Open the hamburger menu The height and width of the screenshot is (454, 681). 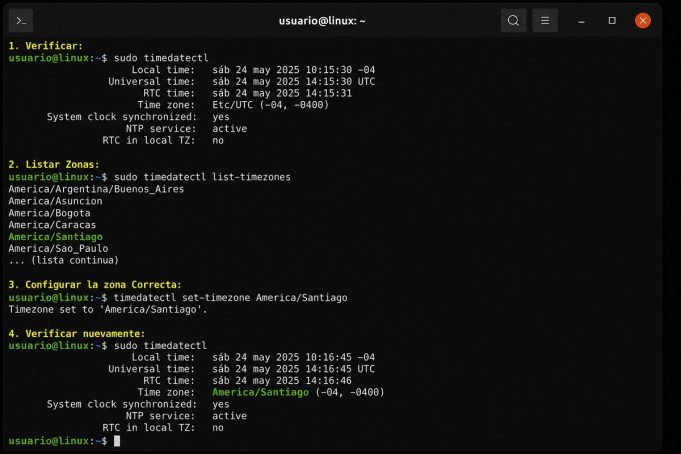pyautogui.click(x=545, y=20)
